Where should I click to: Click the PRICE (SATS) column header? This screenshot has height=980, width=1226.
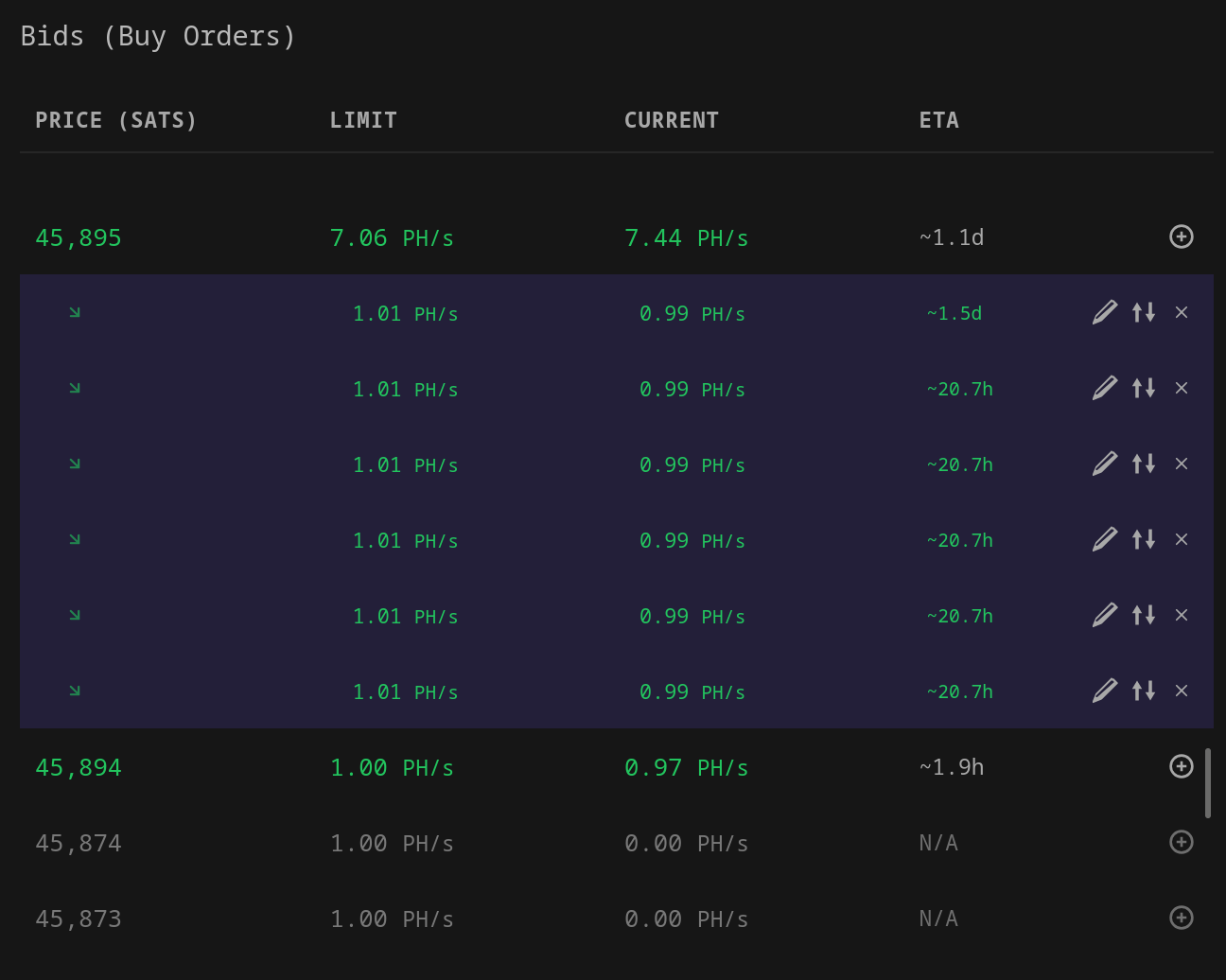[115, 119]
